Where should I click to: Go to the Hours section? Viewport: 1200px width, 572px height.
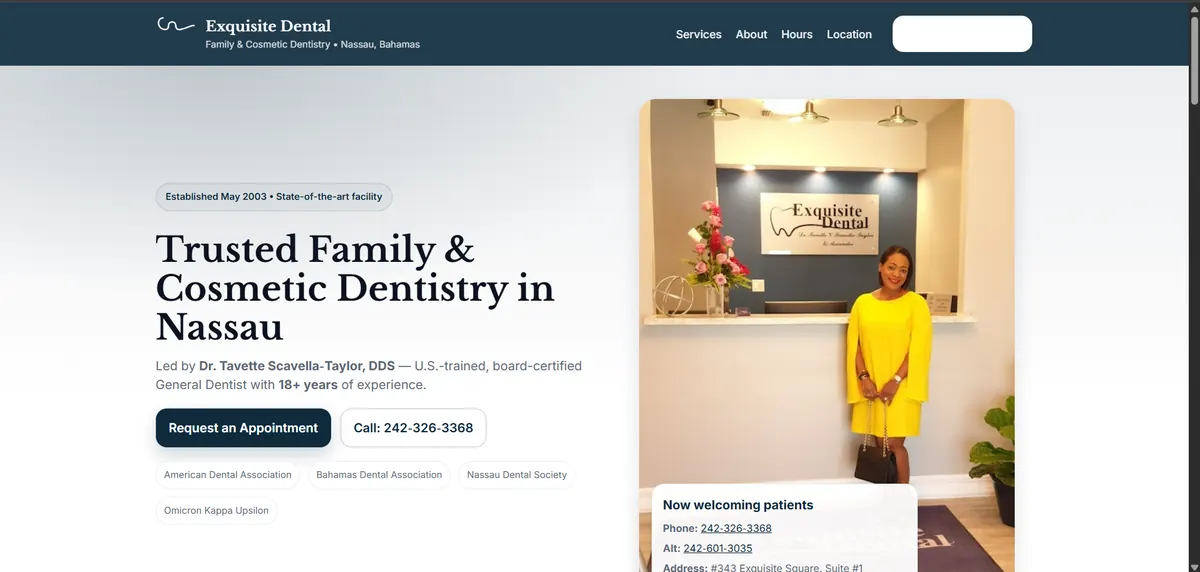797,34
